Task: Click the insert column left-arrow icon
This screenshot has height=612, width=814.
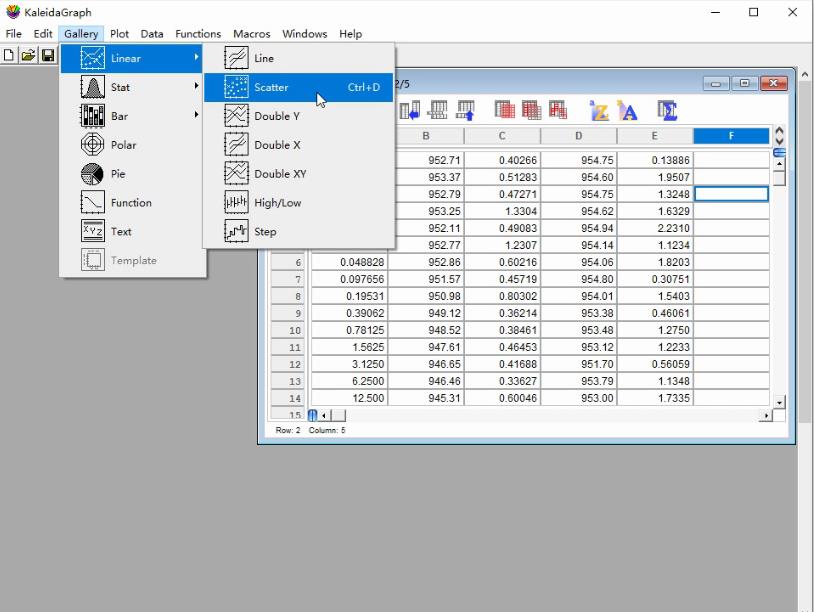Action: [x=410, y=111]
